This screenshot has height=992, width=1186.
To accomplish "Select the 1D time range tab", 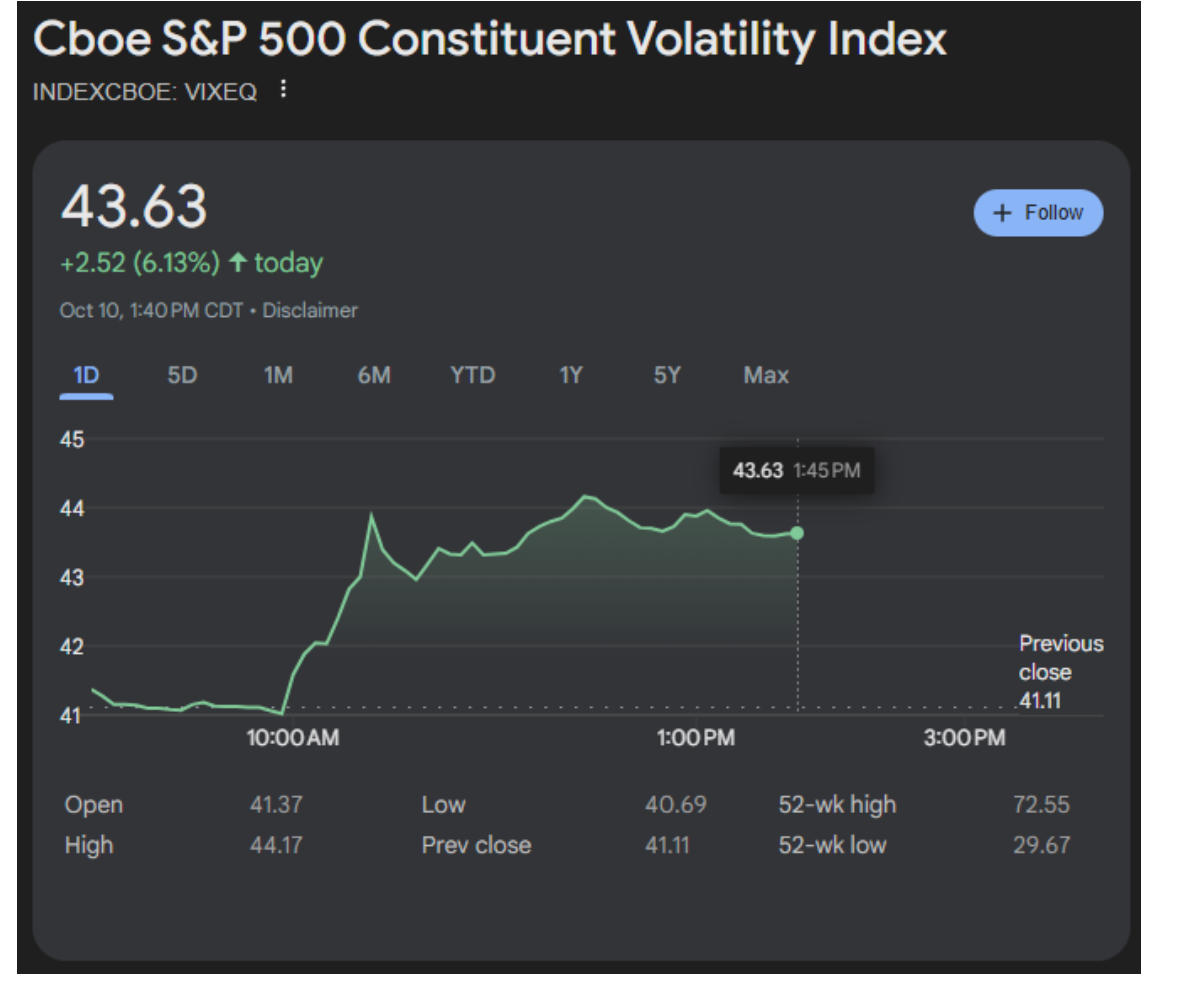I will coord(86,376).
